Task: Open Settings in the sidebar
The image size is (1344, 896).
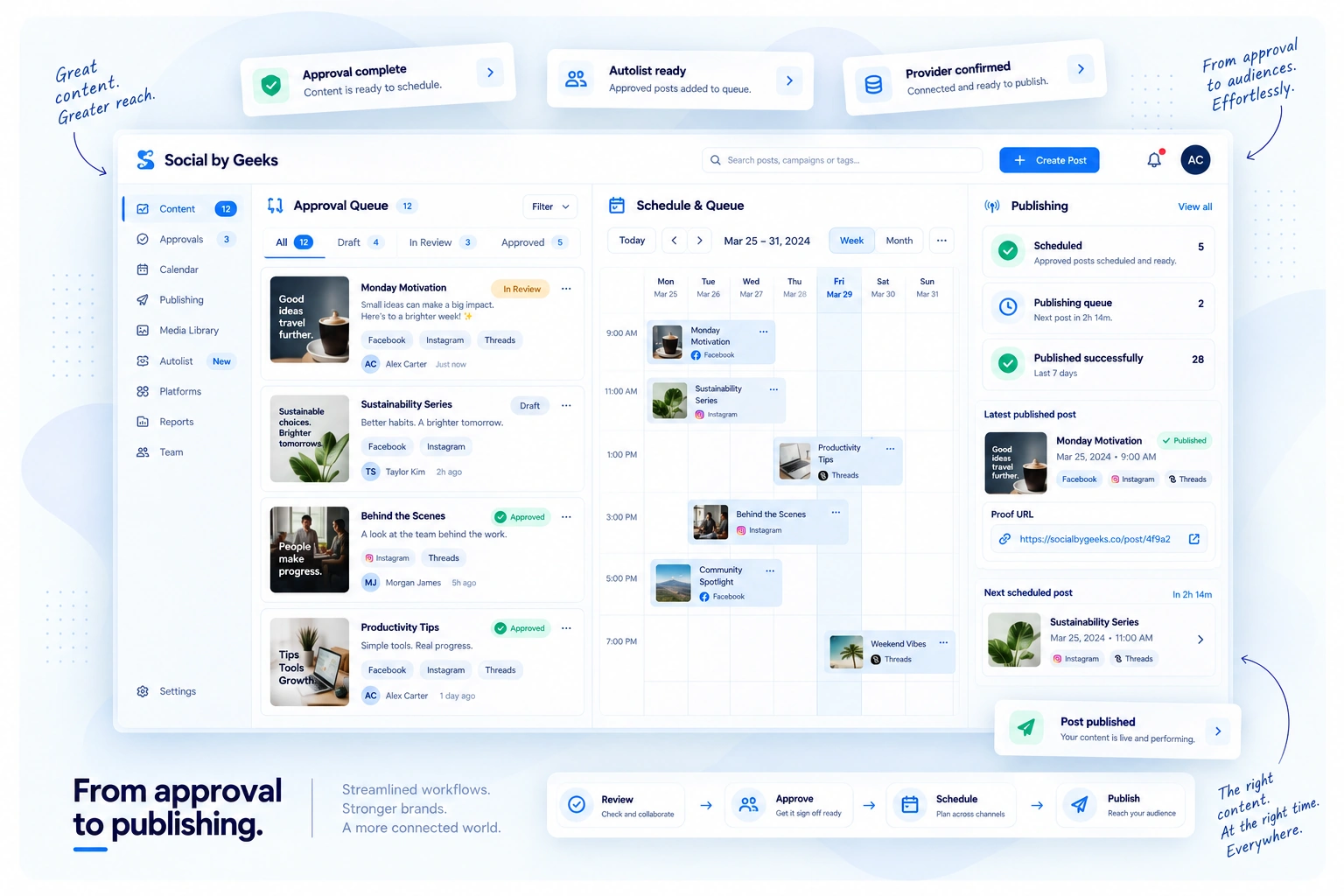Action: (178, 691)
